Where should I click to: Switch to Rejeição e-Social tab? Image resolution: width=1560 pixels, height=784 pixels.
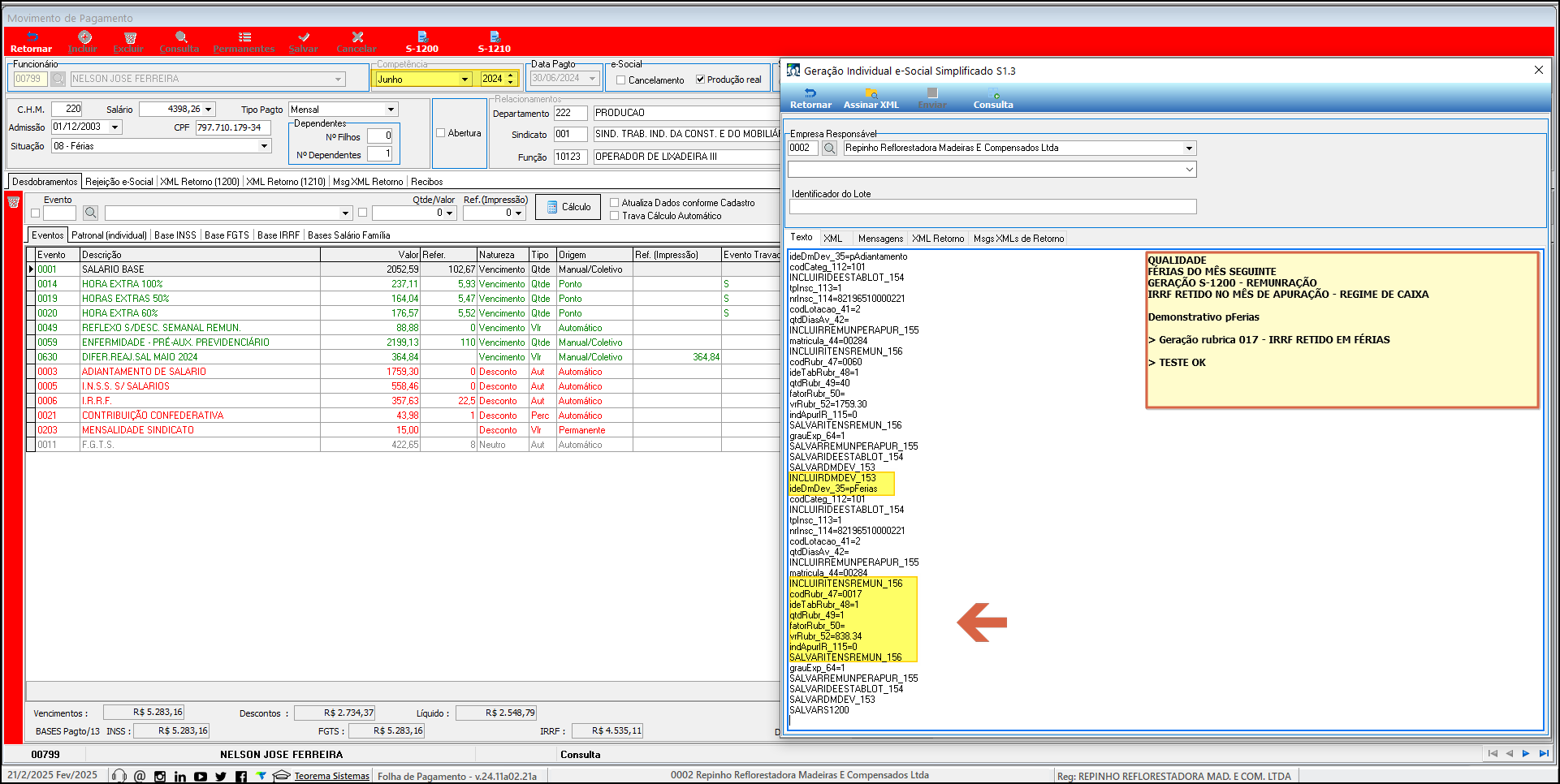click(x=119, y=182)
